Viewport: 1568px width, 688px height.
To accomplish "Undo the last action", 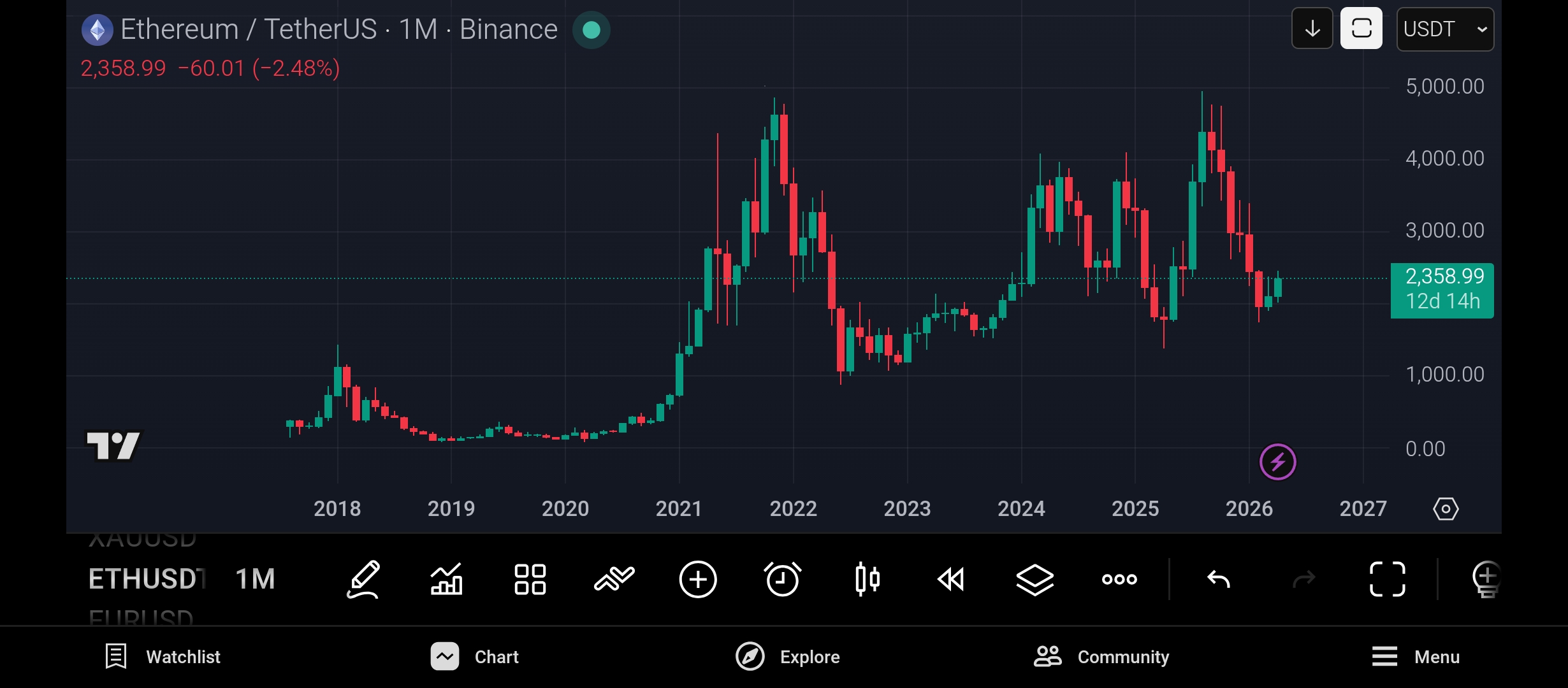I will coord(1218,579).
